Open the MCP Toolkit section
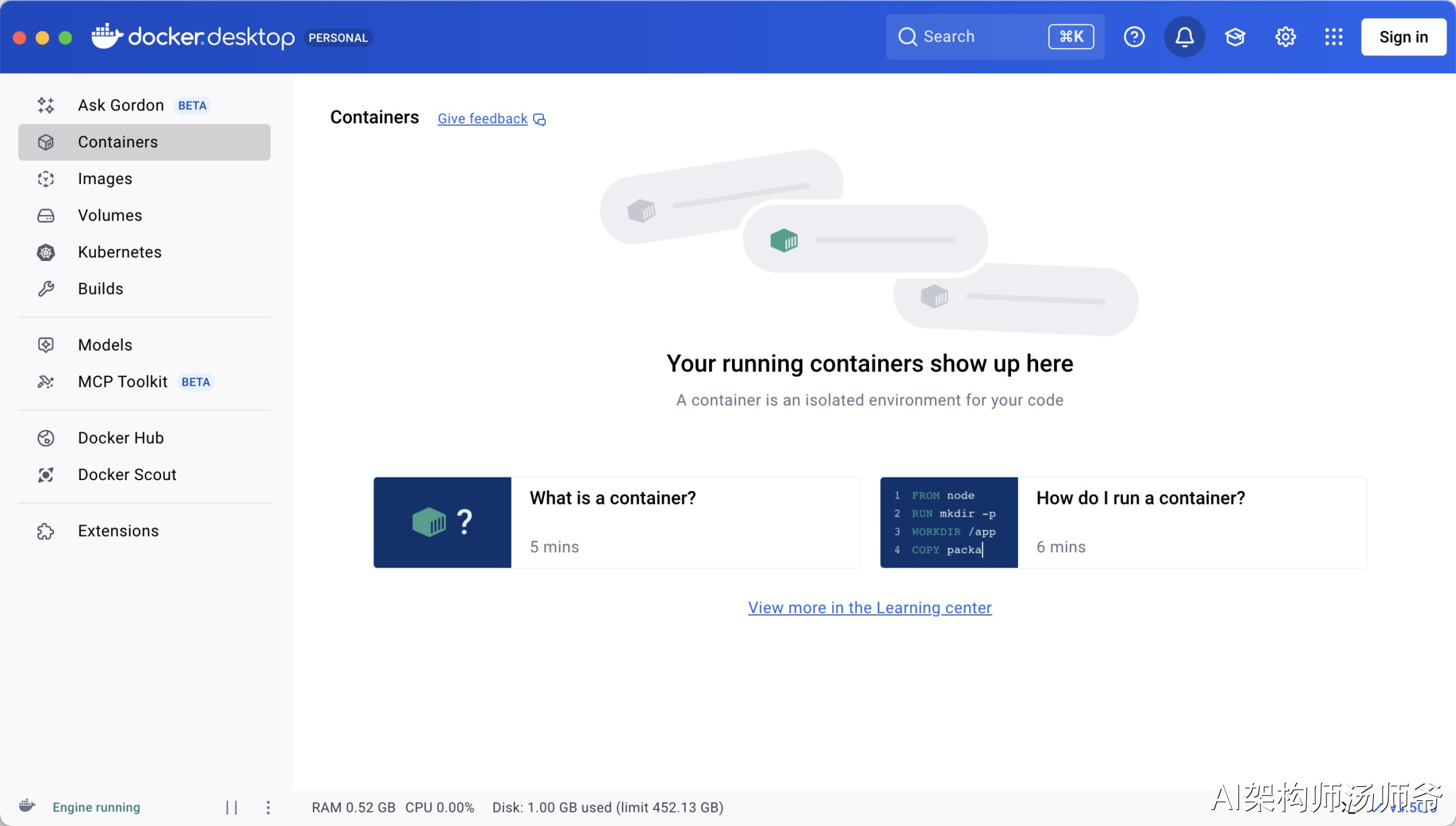The width and height of the screenshot is (1456, 826). click(122, 382)
